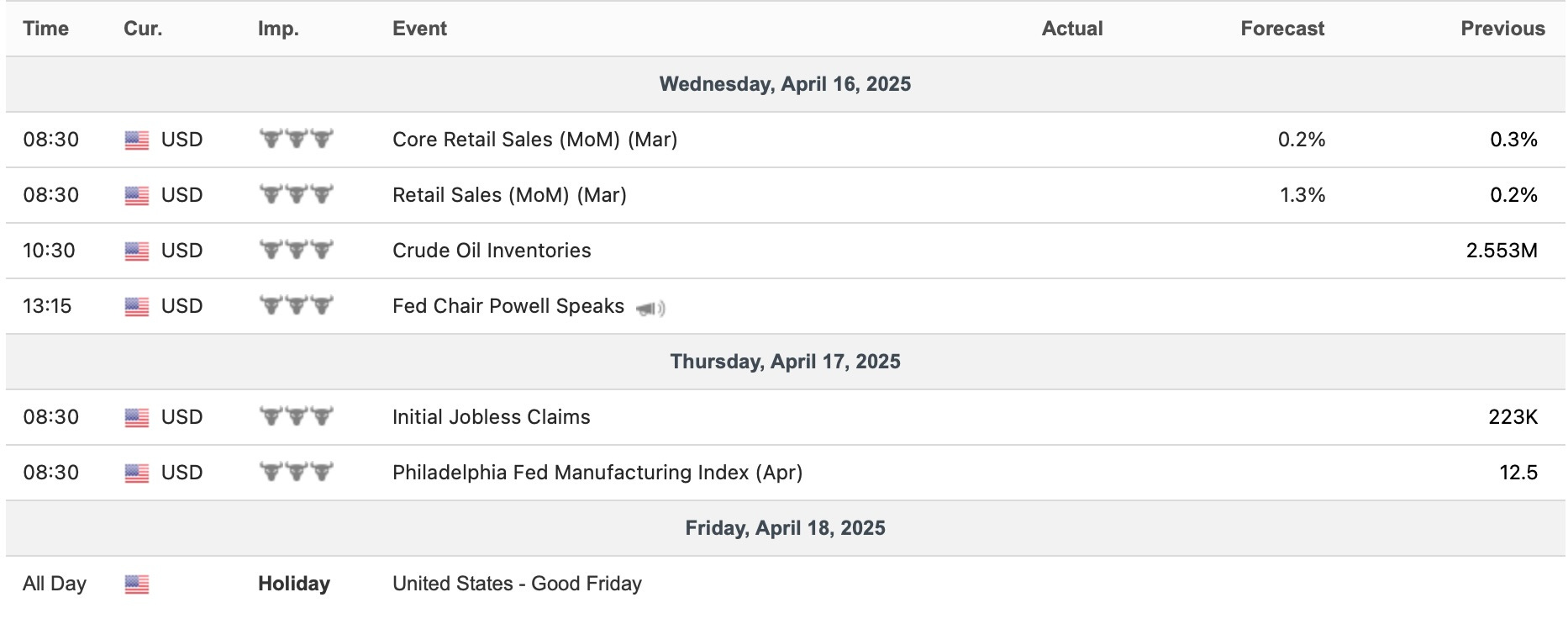1568x624 pixels.
Task: Open Fed Chair Powell Speaks event details
Action: (x=508, y=306)
